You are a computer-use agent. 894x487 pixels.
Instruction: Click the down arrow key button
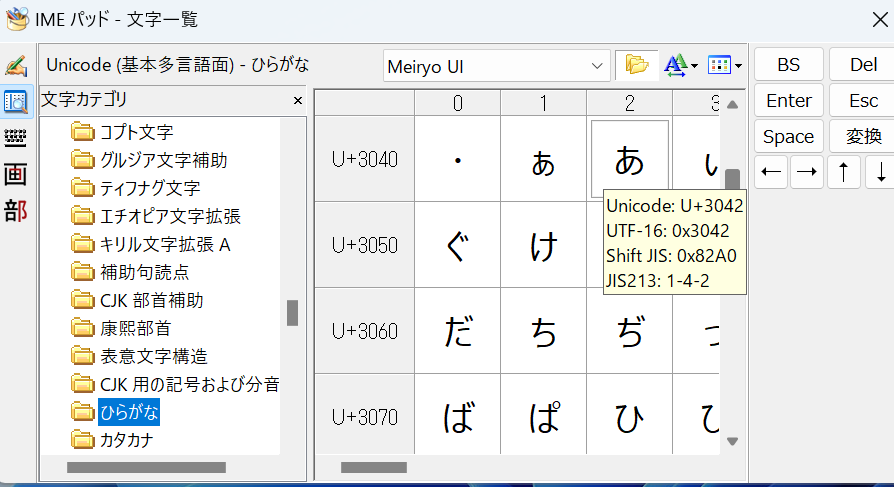tap(880, 172)
